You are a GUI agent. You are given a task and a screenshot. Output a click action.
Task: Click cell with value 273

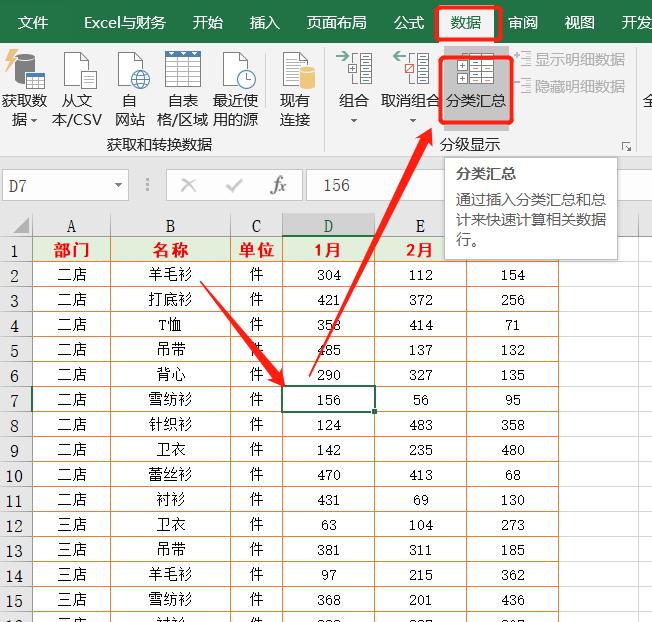click(x=512, y=525)
